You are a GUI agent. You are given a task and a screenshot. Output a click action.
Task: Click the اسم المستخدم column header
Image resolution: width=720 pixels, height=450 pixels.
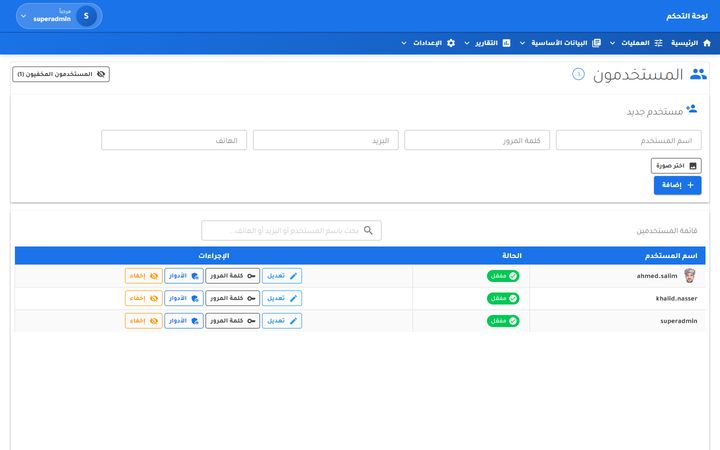671,255
